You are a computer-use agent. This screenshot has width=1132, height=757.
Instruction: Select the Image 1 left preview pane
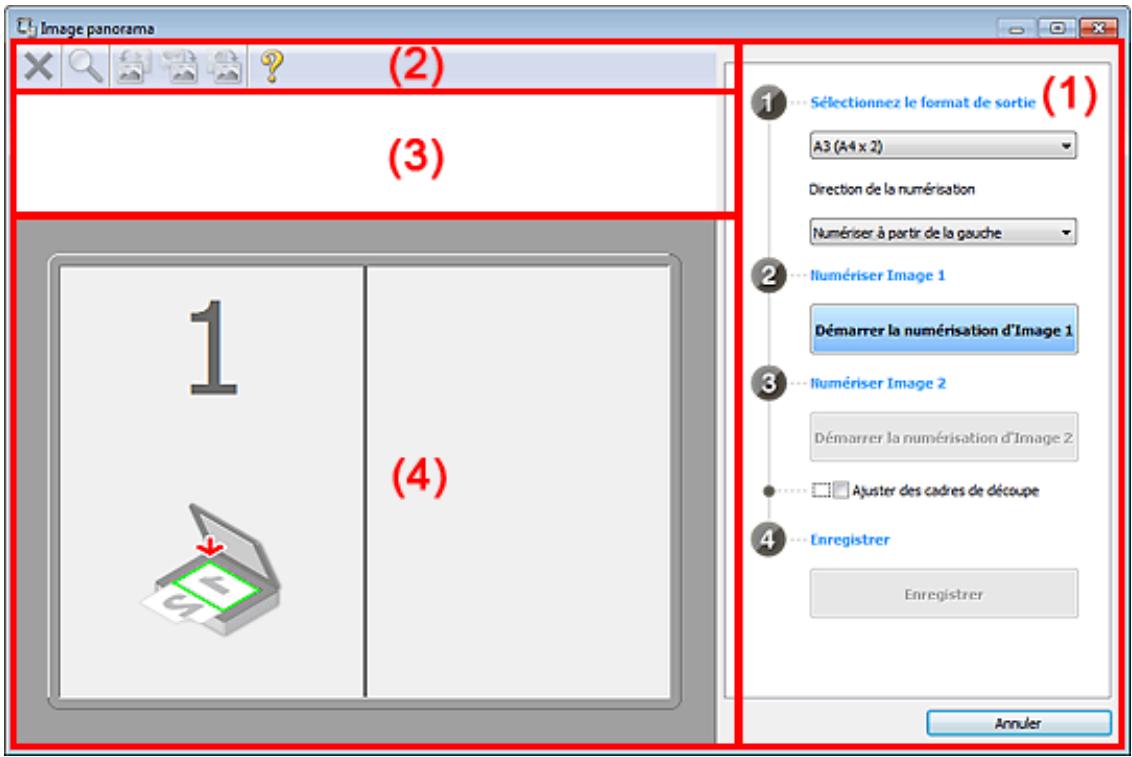212,481
